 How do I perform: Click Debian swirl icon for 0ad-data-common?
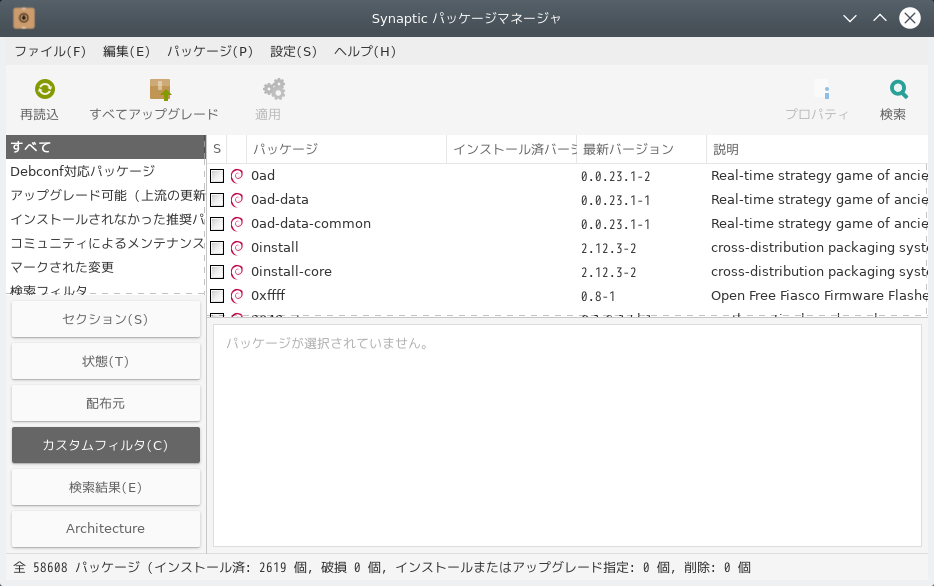pyautogui.click(x=237, y=223)
